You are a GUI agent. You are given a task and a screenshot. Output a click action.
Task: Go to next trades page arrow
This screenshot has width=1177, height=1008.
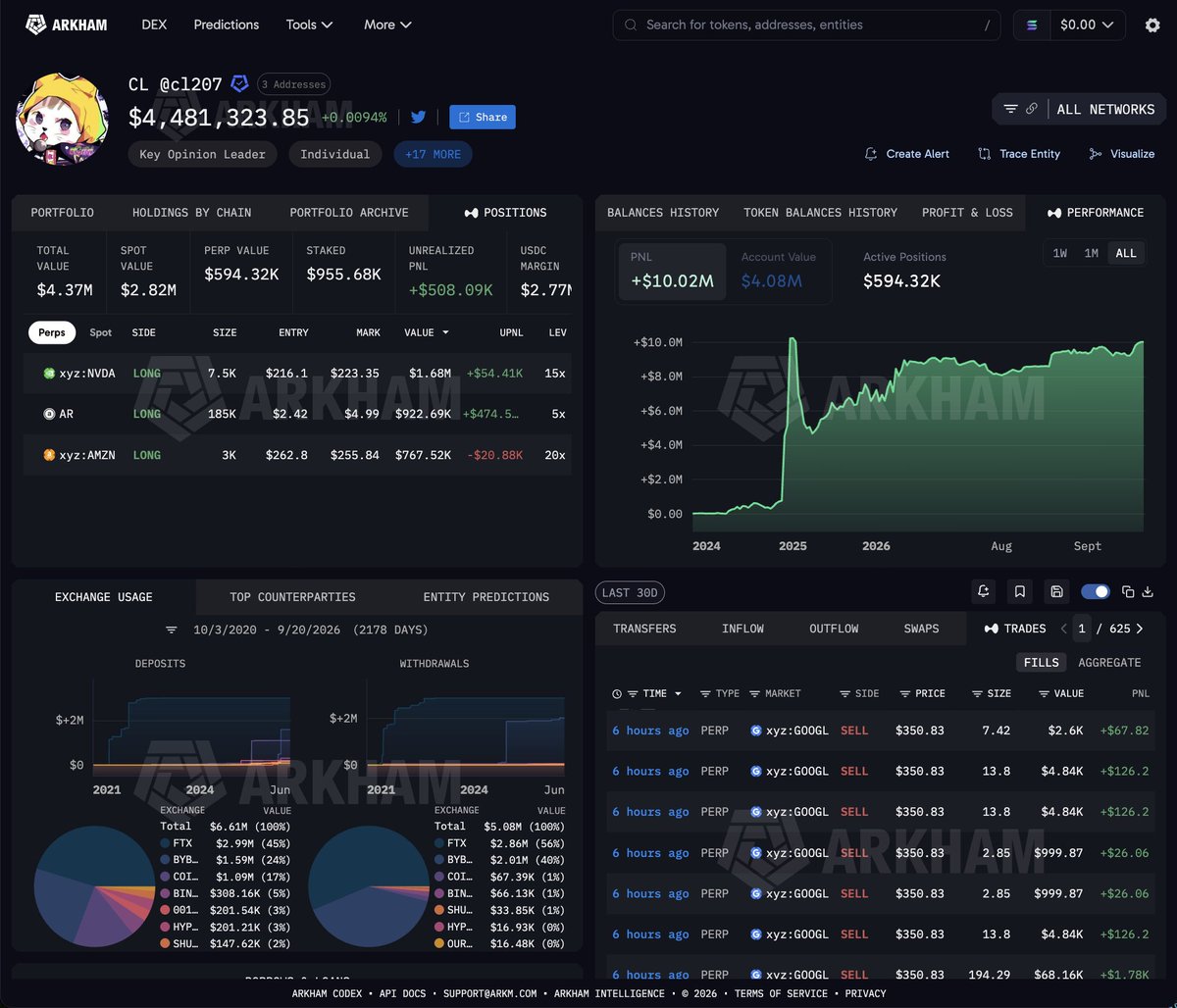1140,629
